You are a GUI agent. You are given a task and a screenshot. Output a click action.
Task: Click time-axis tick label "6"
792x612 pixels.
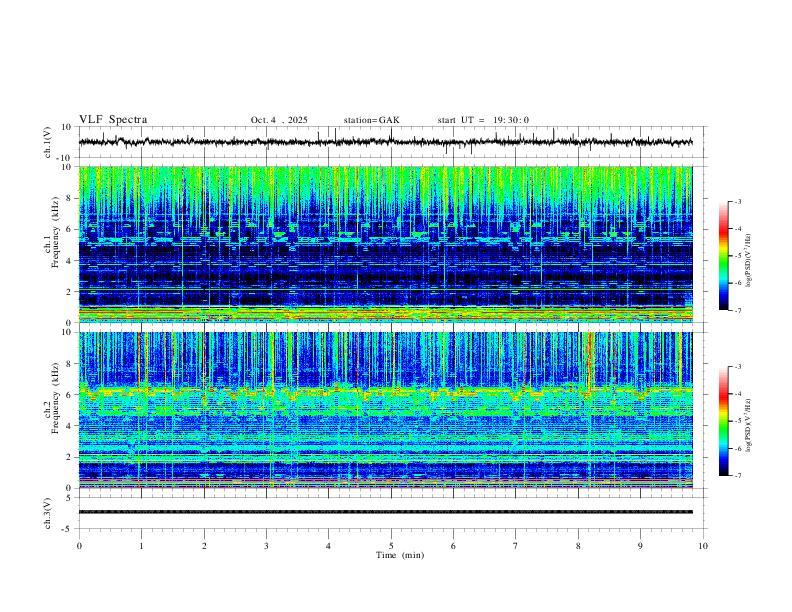[453, 546]
